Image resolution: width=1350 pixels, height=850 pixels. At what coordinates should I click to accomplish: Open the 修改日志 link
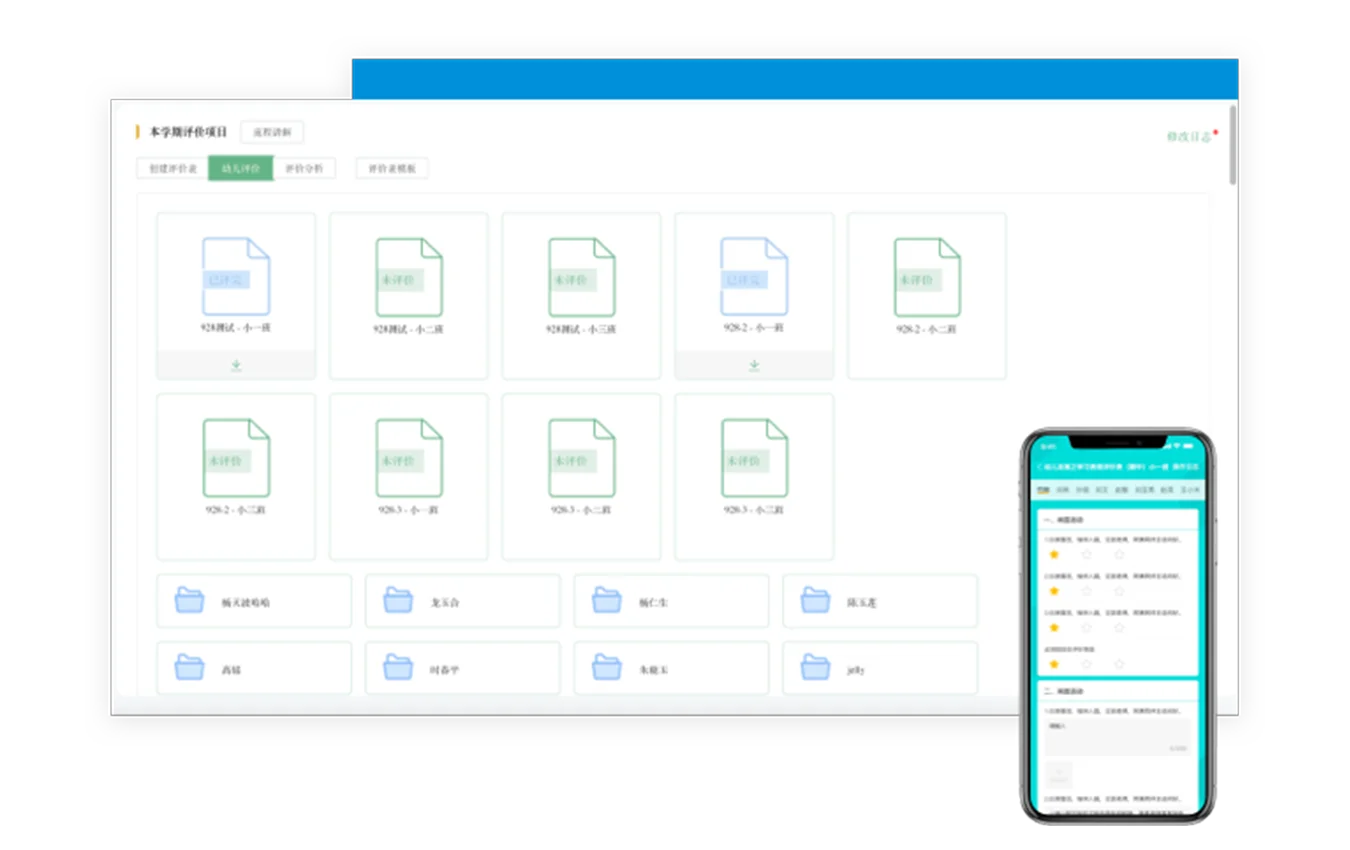coord(1189,137)
